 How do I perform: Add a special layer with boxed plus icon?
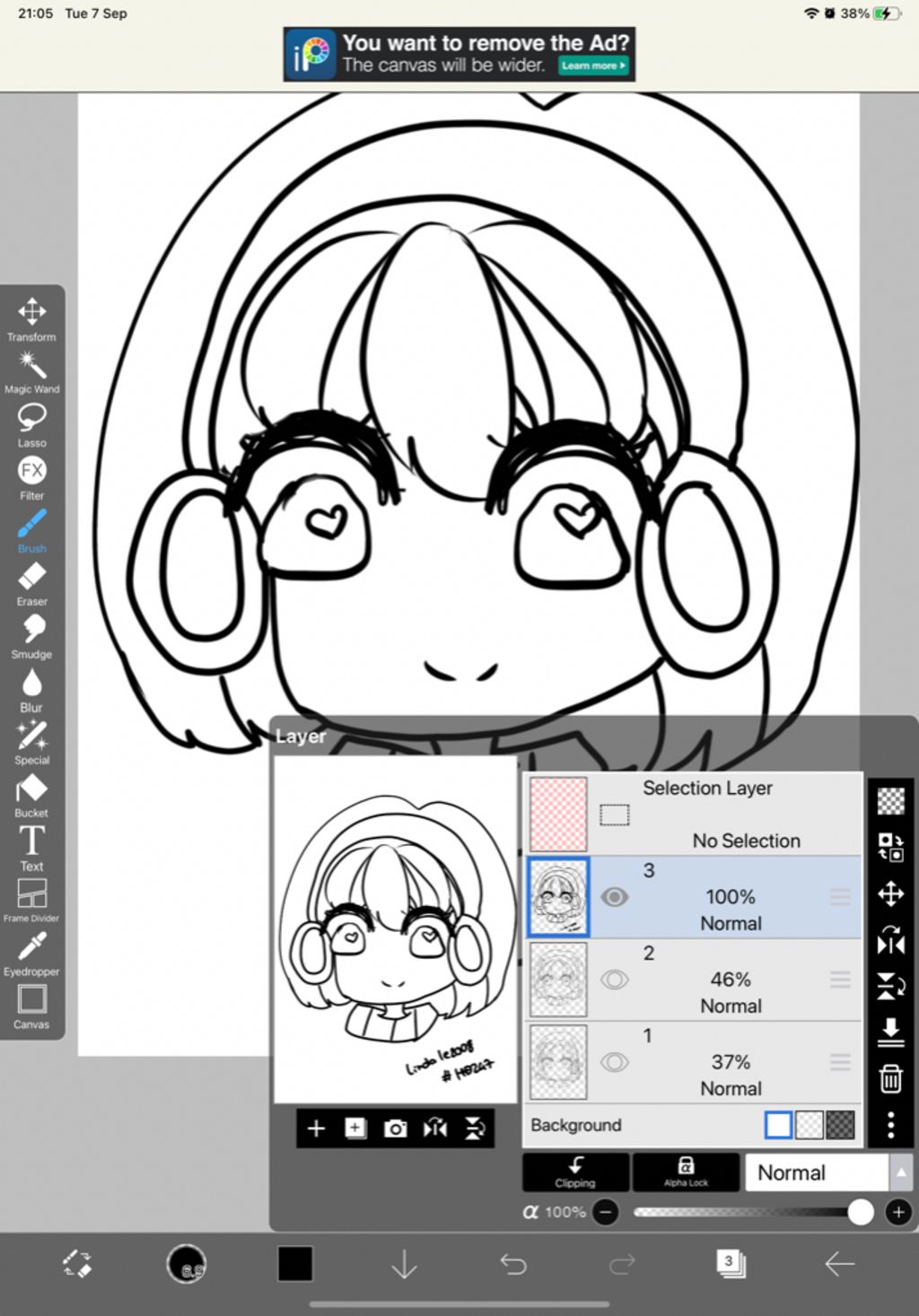[x=355, y=1129]
